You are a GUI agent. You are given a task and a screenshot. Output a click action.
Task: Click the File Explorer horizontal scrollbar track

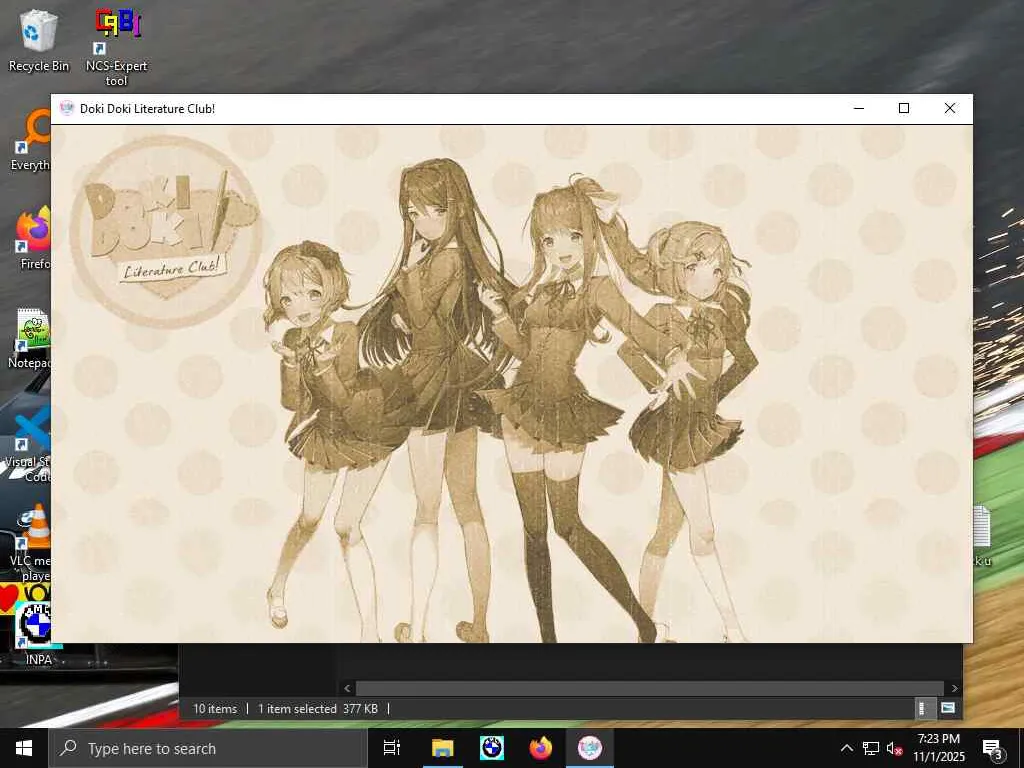650,688
